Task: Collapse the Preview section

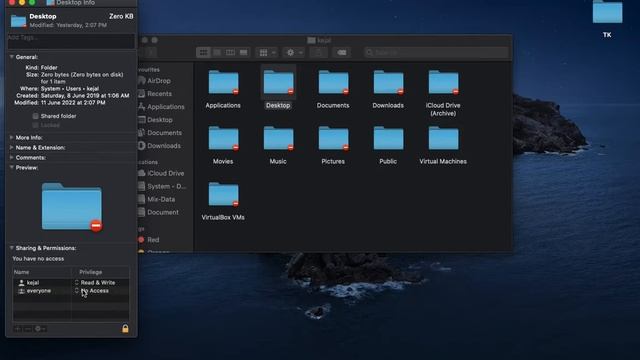Action: pyautogui.click(x=11, y=168)
